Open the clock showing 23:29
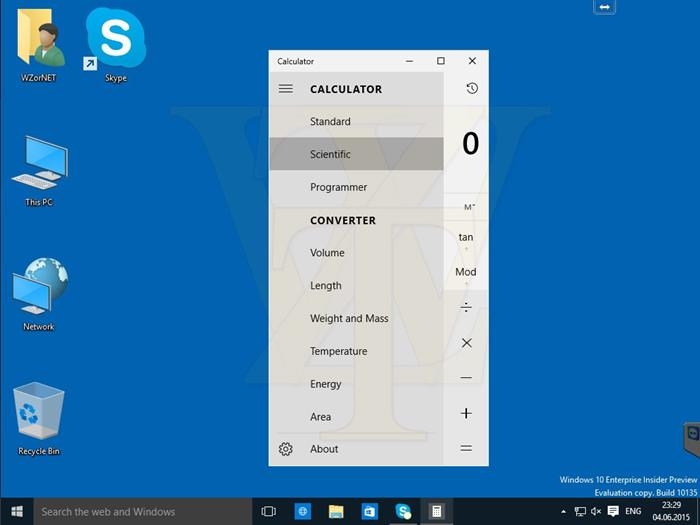 tap(671, 511)
